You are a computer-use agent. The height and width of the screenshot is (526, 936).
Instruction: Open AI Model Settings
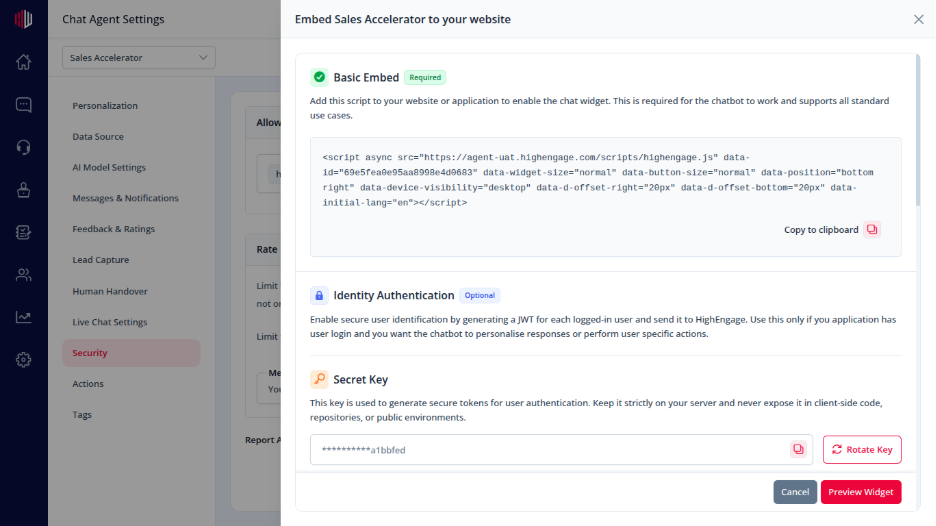(109, 168)
